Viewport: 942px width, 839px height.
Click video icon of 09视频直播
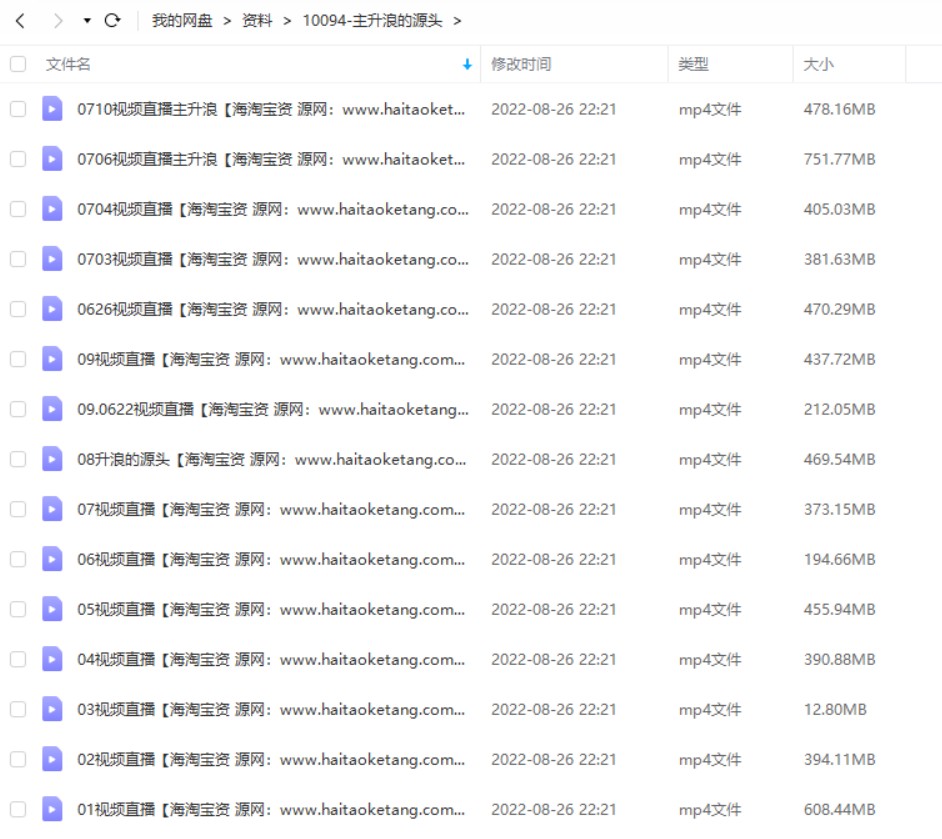coord(52,359)
